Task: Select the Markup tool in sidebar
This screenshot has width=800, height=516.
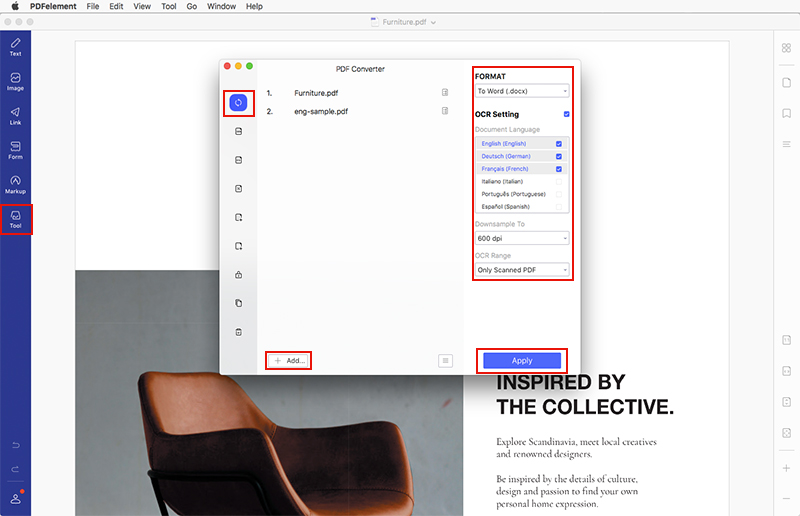Action: [15, 184]
